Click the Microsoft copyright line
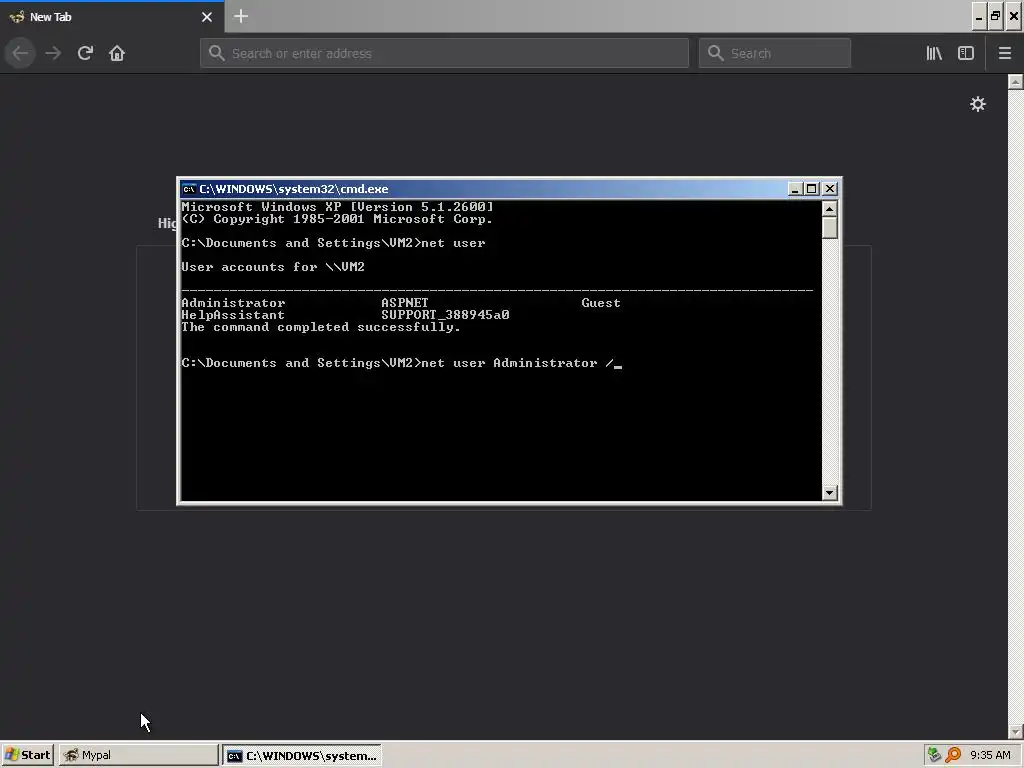Screen dimensions: 1024x768 337,219
